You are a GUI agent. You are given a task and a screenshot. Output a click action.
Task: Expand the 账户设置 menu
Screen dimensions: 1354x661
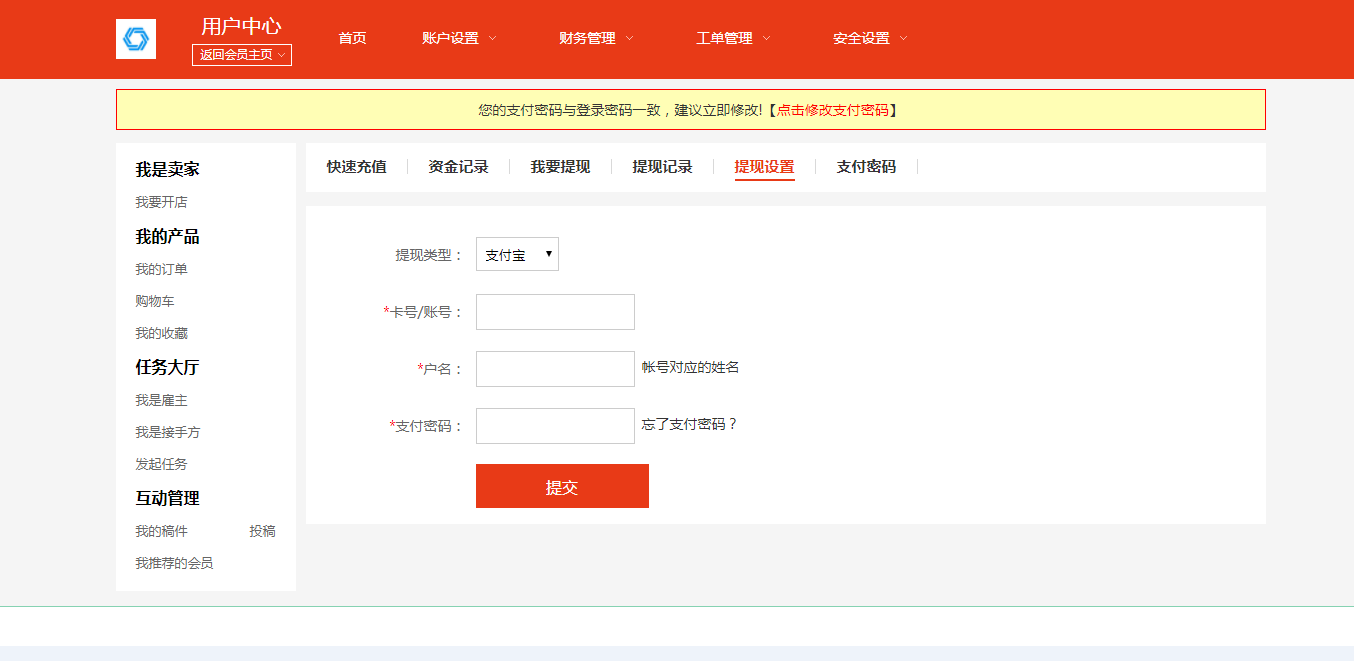coord(459,38)
